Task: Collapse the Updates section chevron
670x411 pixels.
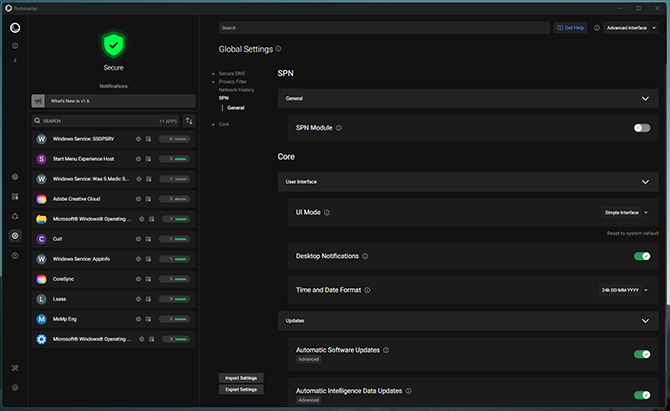Action: [645, 321]
